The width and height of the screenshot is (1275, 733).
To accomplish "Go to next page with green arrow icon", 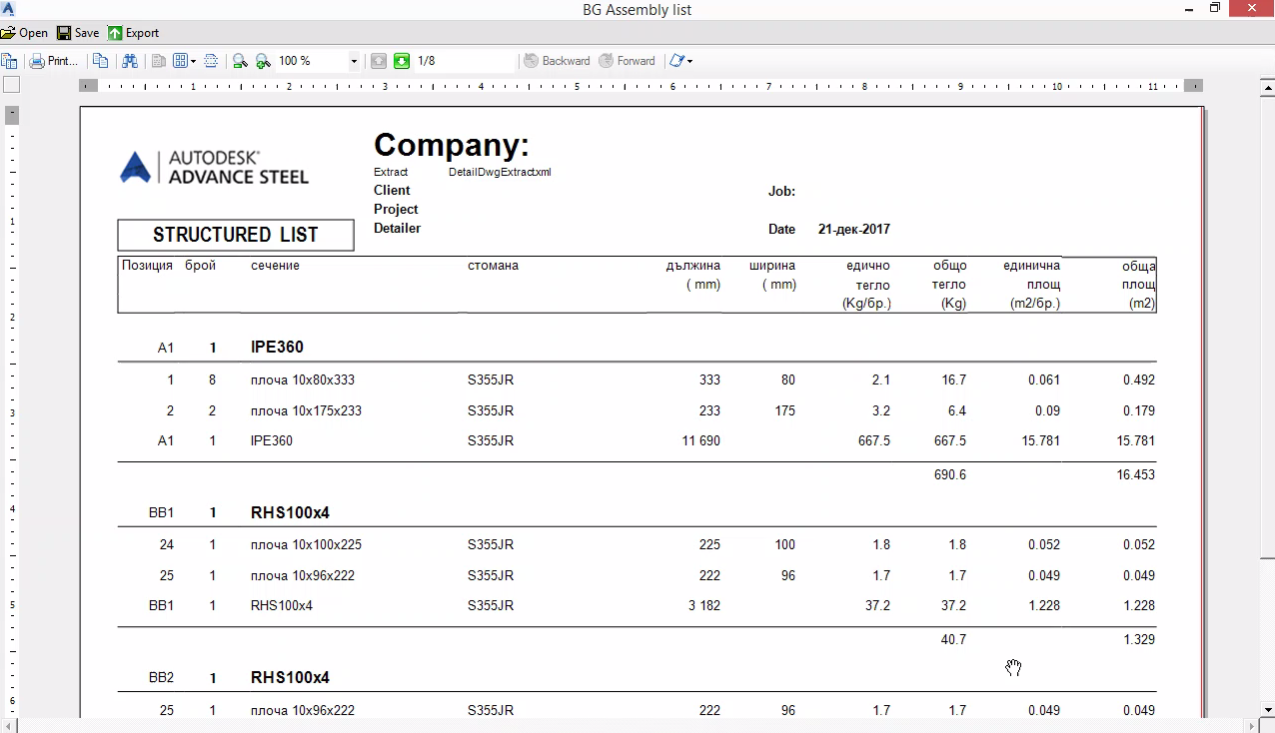I will 401,61.
